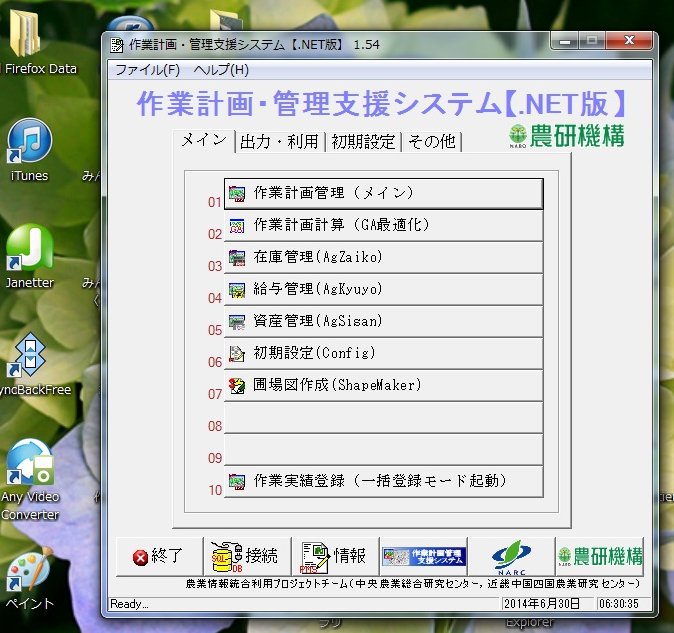Open 作業計画管理（メイン） launcher button
The width and height of the screenshot is (674, 633).
click(383, 194)
